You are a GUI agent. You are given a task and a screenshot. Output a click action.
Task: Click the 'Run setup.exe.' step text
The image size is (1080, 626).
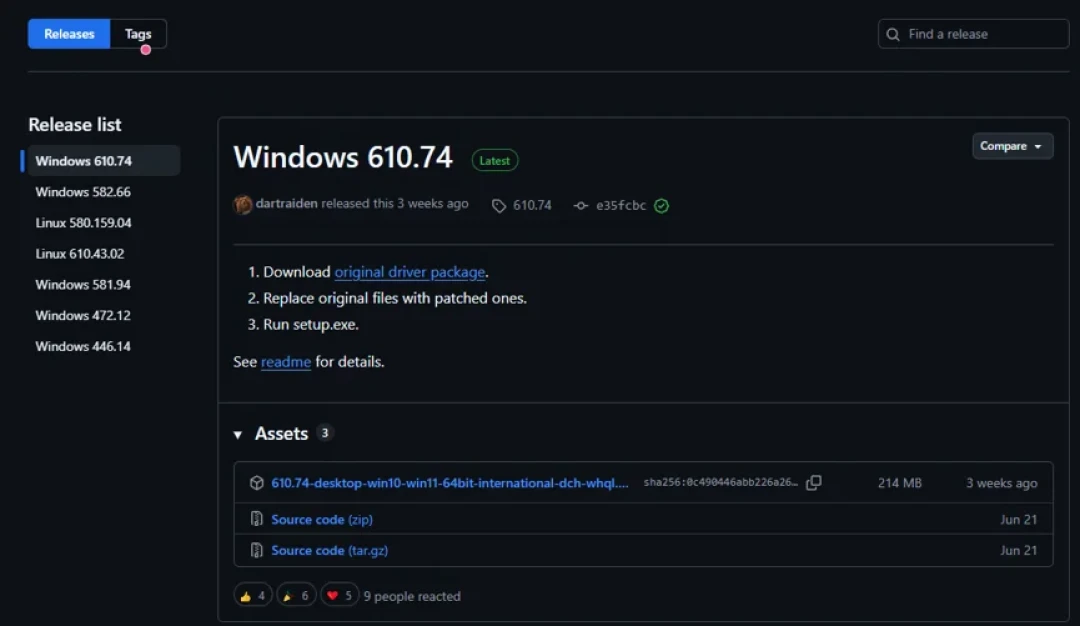click(x=311, y=324)
